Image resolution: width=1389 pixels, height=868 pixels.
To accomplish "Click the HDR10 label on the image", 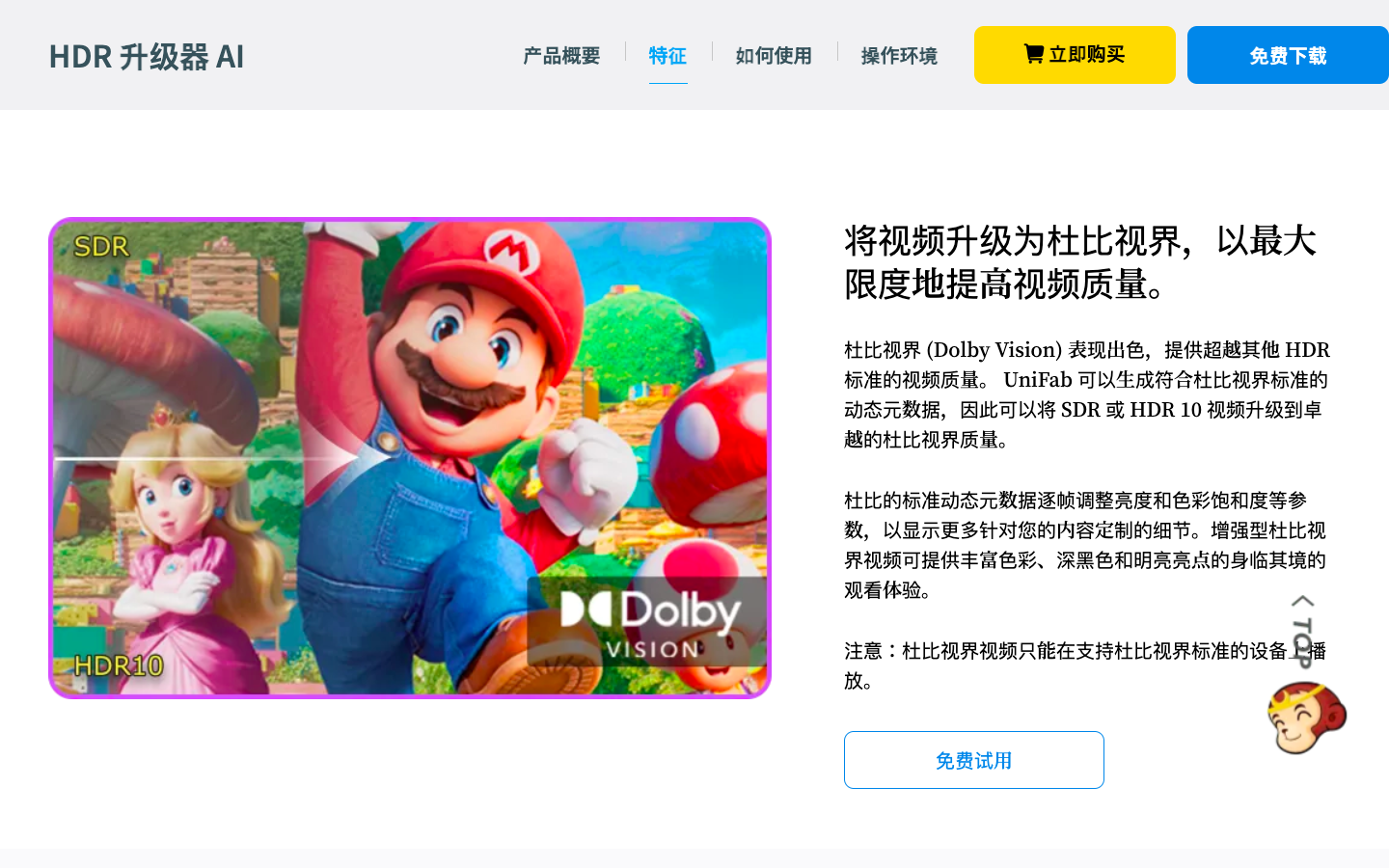I will tap(119, 665).
